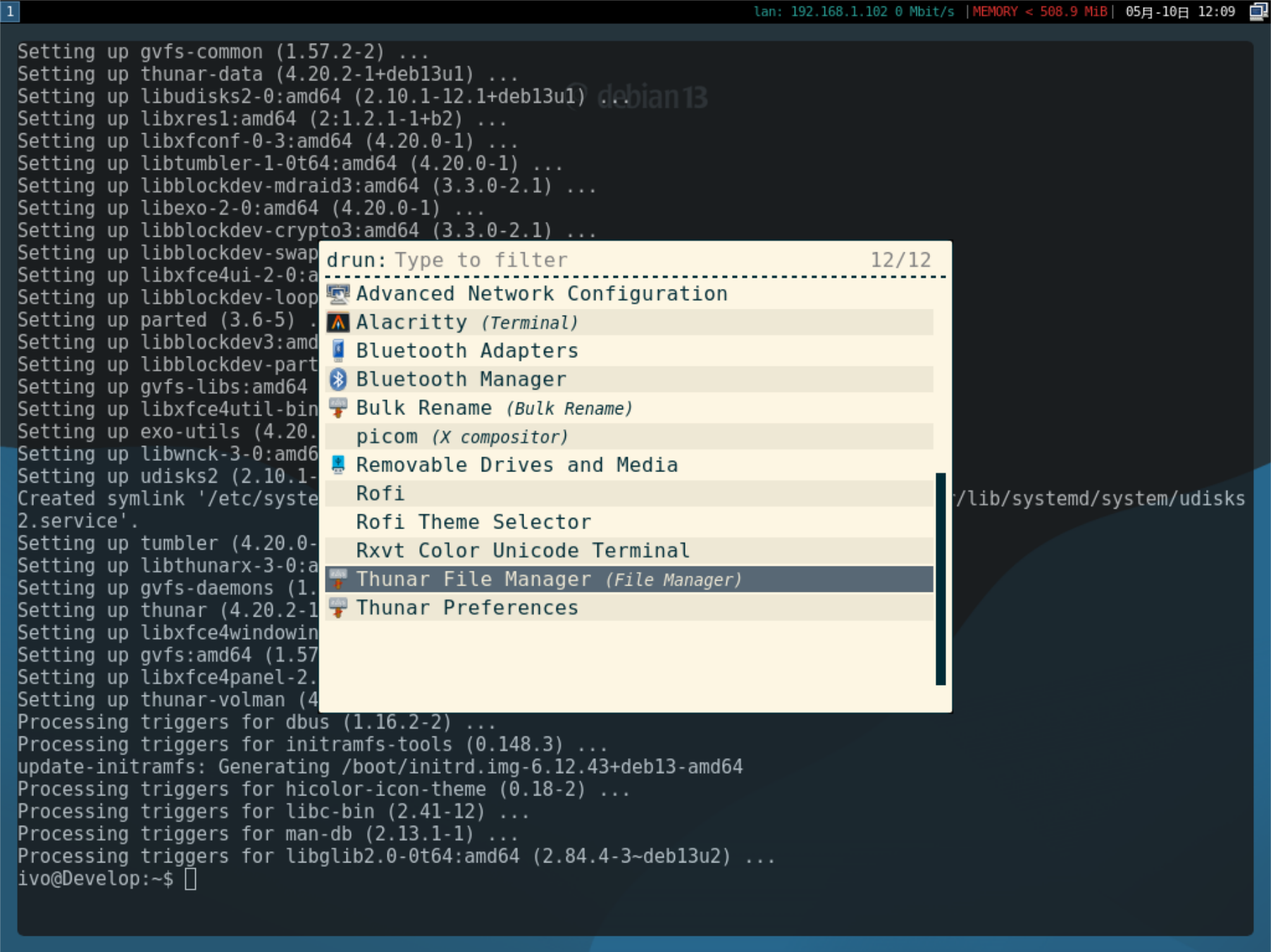Open Bluetooth Adapters entry
The image size is (1271, 952).
(x=629, y=351)
